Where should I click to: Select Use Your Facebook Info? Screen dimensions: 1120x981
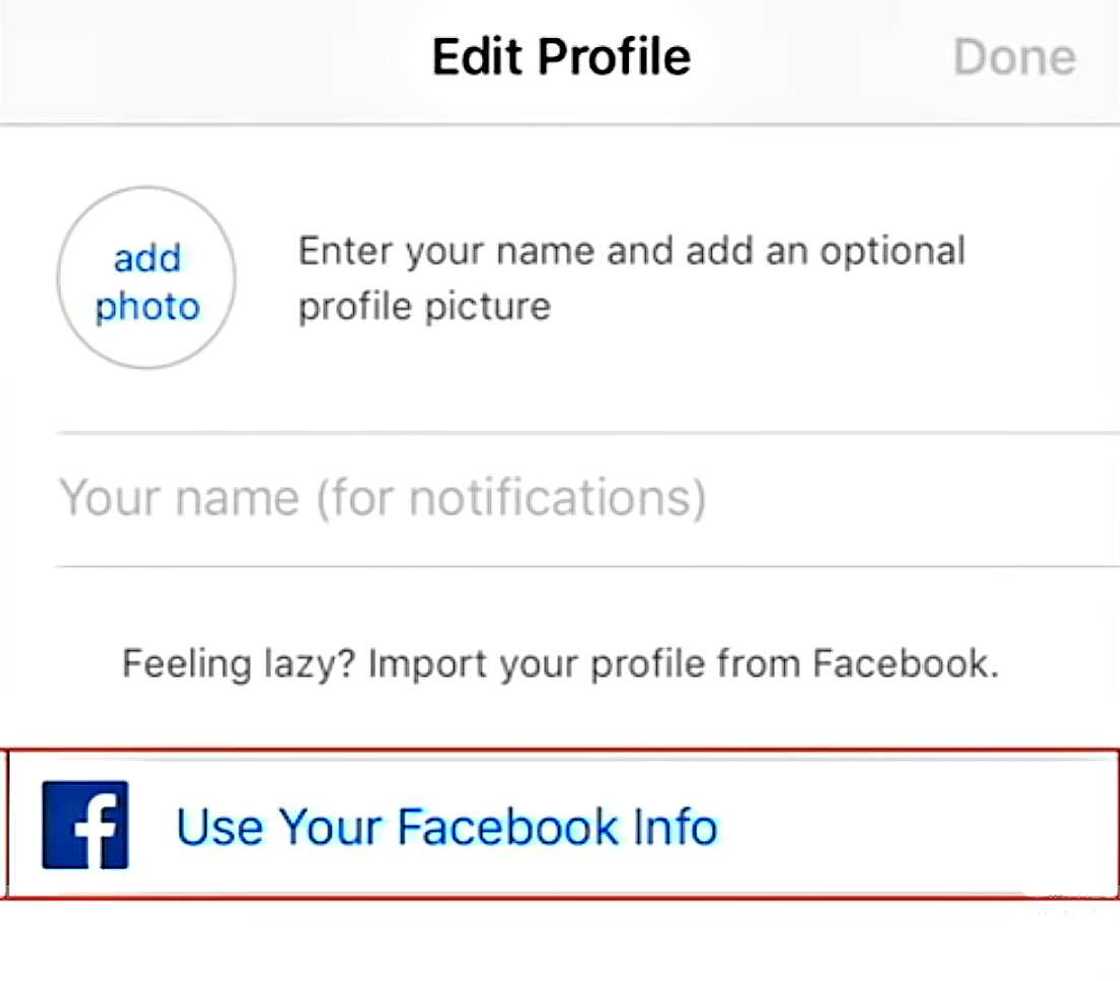tap(446, 826)
